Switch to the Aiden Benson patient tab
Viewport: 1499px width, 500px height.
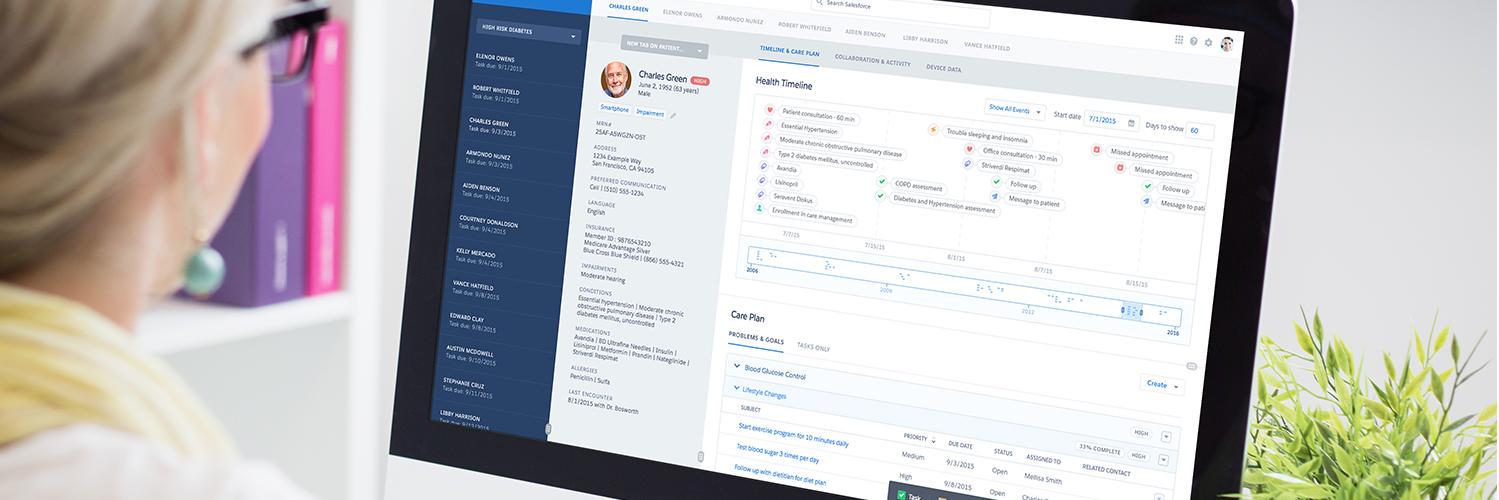[x=866, y=33]
